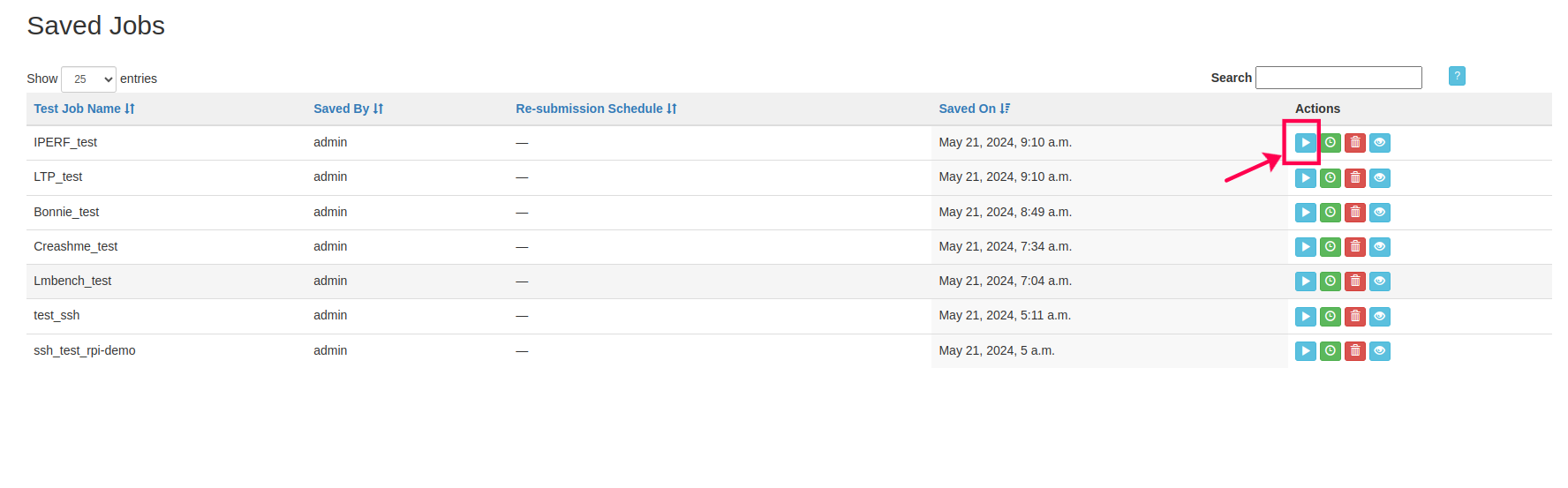Sort by Saved By column header
This screenshot has width=1568, height=488.
(x=348, y=109)
